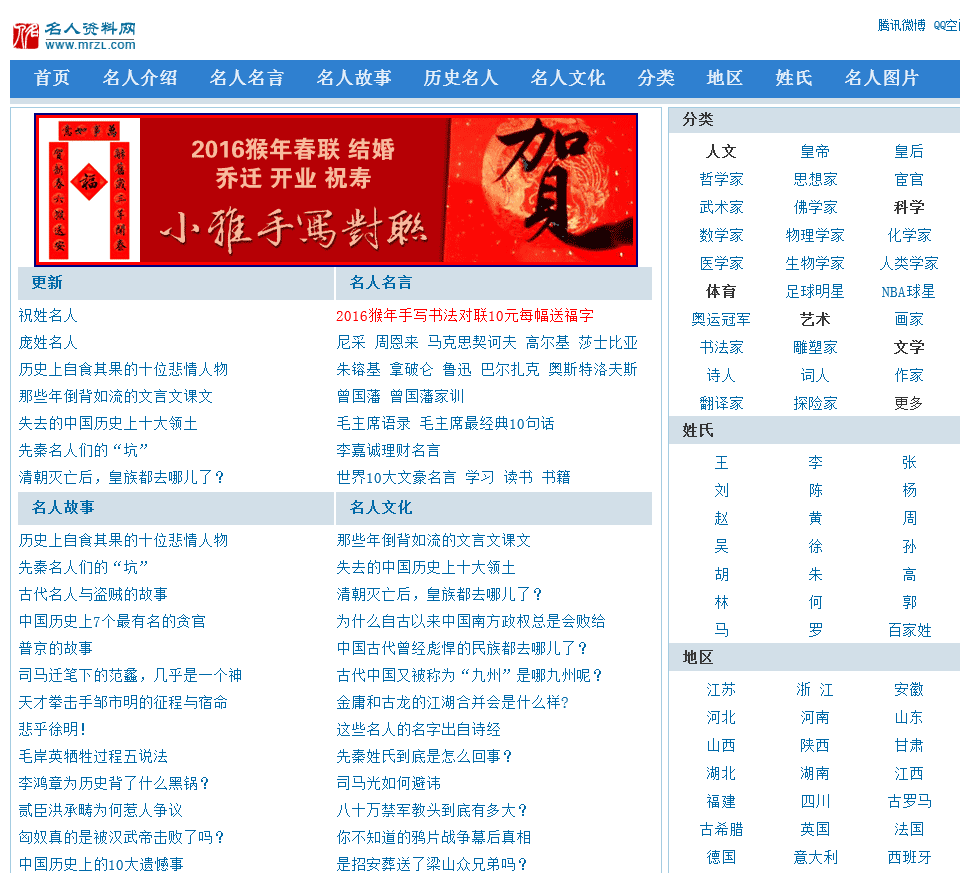Open 古希腊 region link

tap(721, 830)
